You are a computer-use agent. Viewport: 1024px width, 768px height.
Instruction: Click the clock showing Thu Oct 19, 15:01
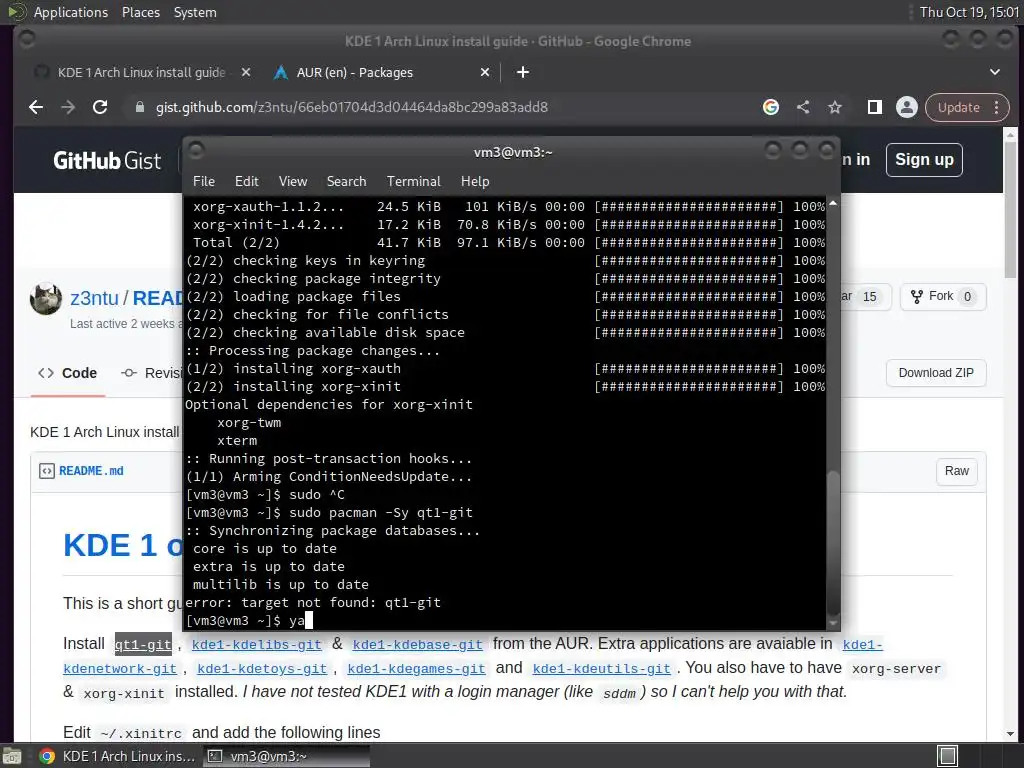pyautogui.click(x=968, y=12)
